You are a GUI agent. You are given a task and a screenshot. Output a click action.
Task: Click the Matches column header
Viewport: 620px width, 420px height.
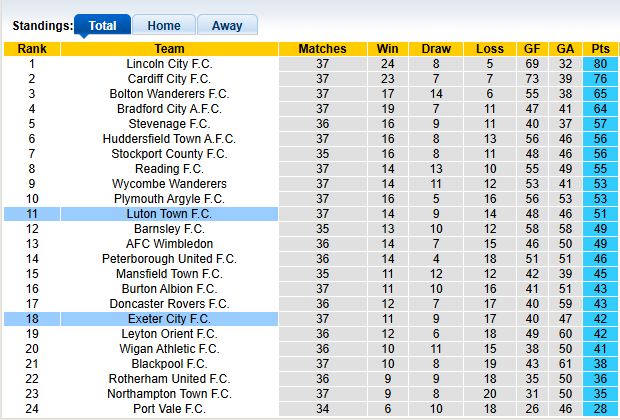click(x=322, y=49)
